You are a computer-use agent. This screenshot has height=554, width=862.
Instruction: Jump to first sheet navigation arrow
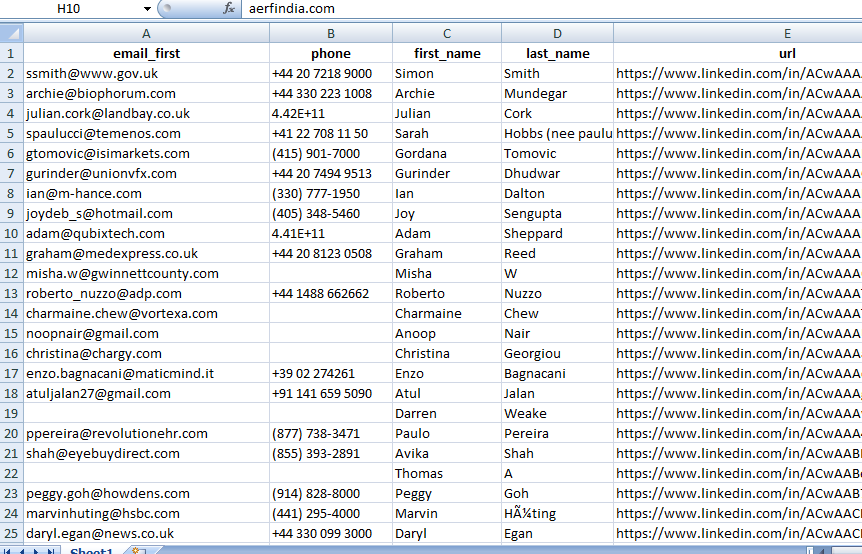coord(8,551)
